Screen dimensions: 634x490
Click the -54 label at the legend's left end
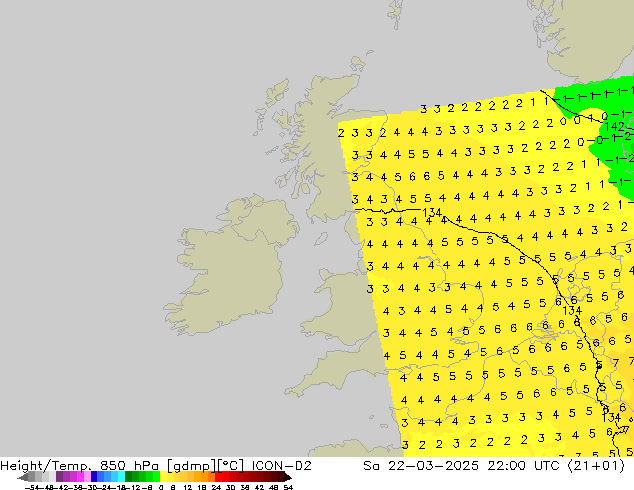click(32, 487)
